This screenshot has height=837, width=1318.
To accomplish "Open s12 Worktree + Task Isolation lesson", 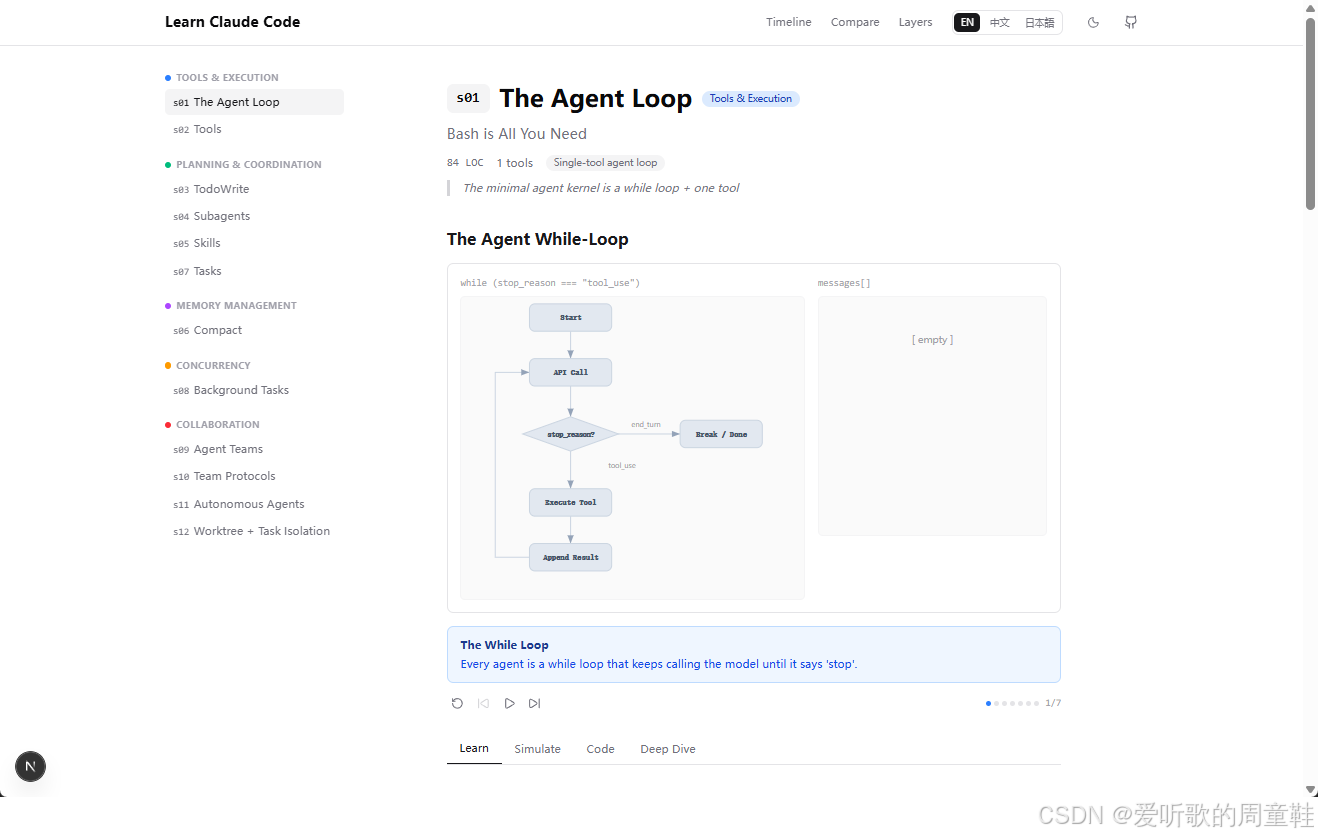I will click(254, 531).
